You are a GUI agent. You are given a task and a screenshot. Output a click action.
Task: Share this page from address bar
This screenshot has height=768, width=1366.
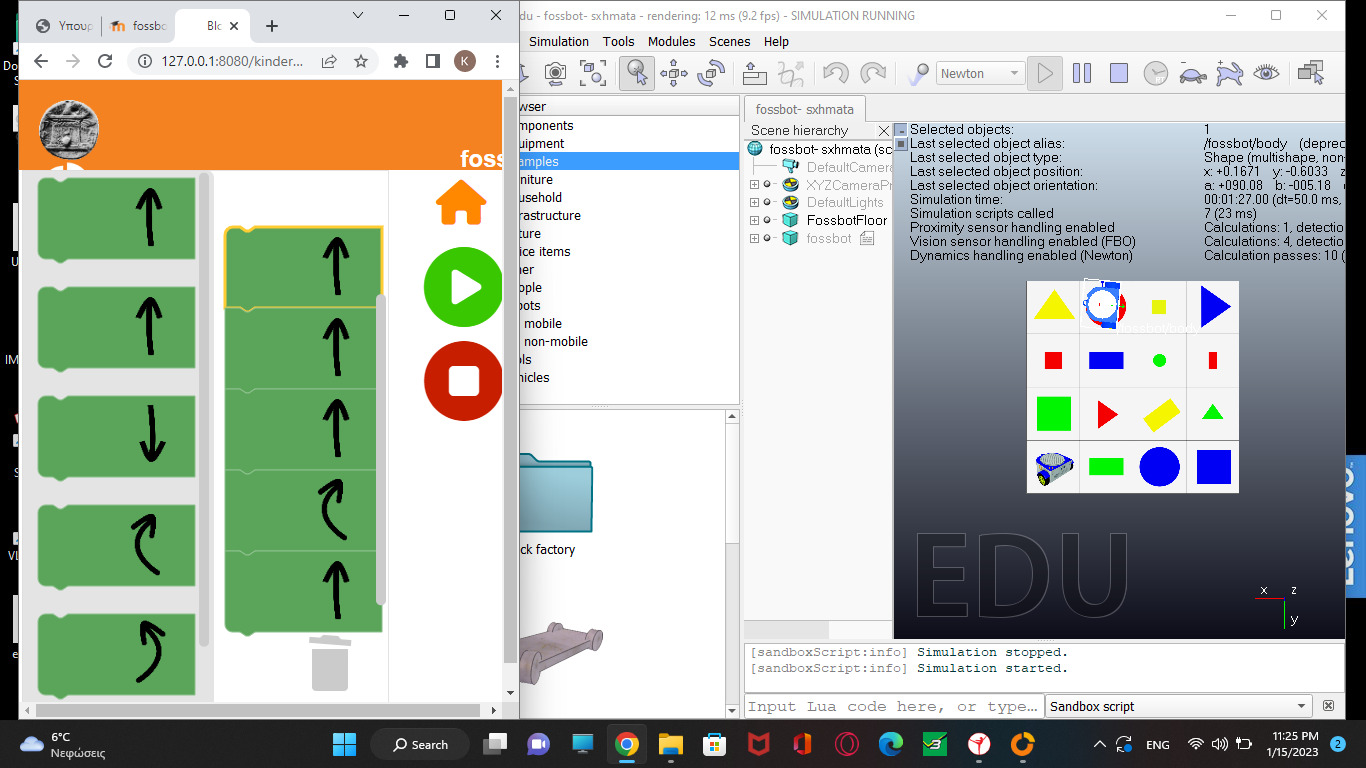(328, 61)
